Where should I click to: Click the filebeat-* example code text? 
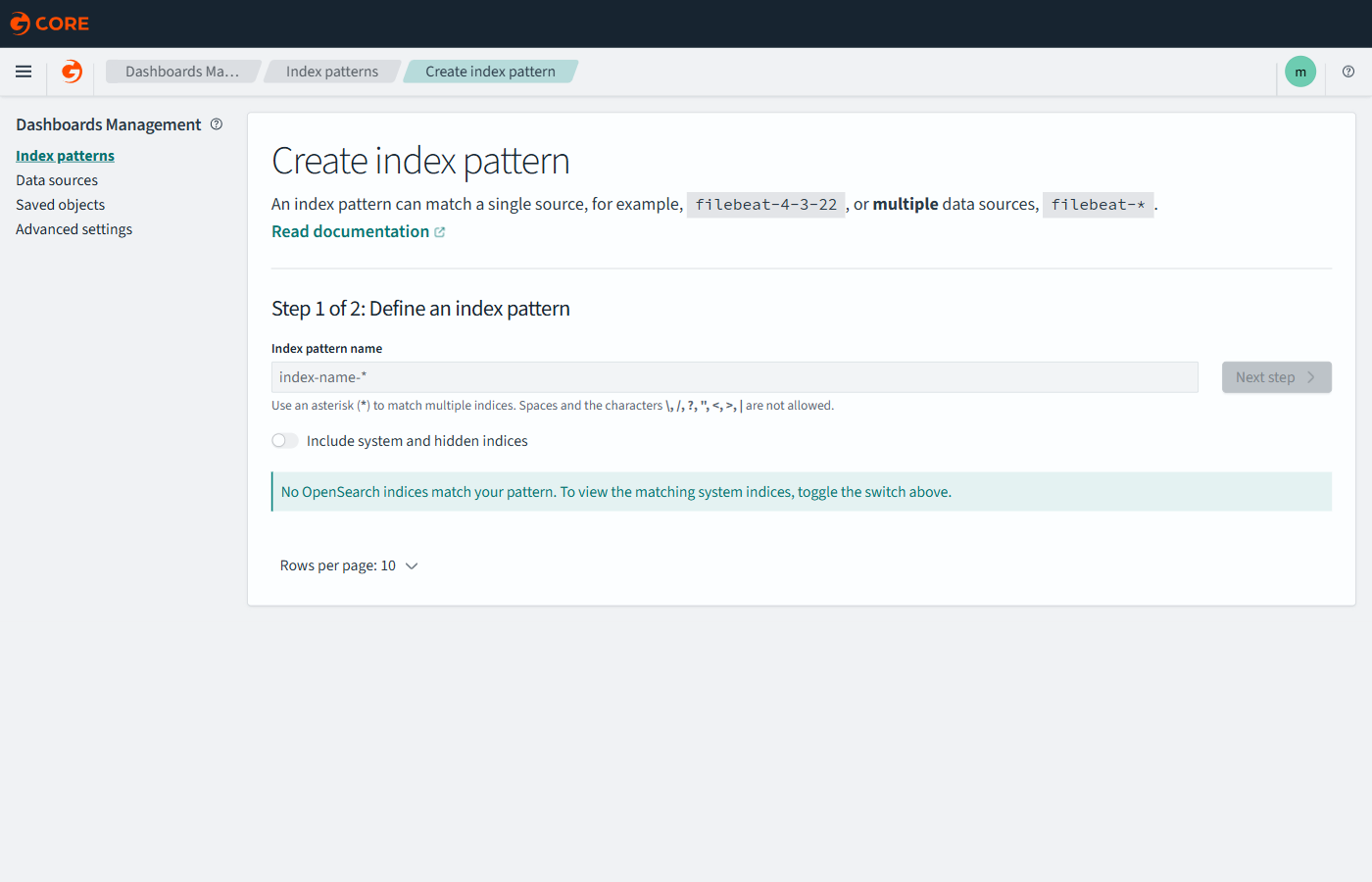click(1099, 205)
